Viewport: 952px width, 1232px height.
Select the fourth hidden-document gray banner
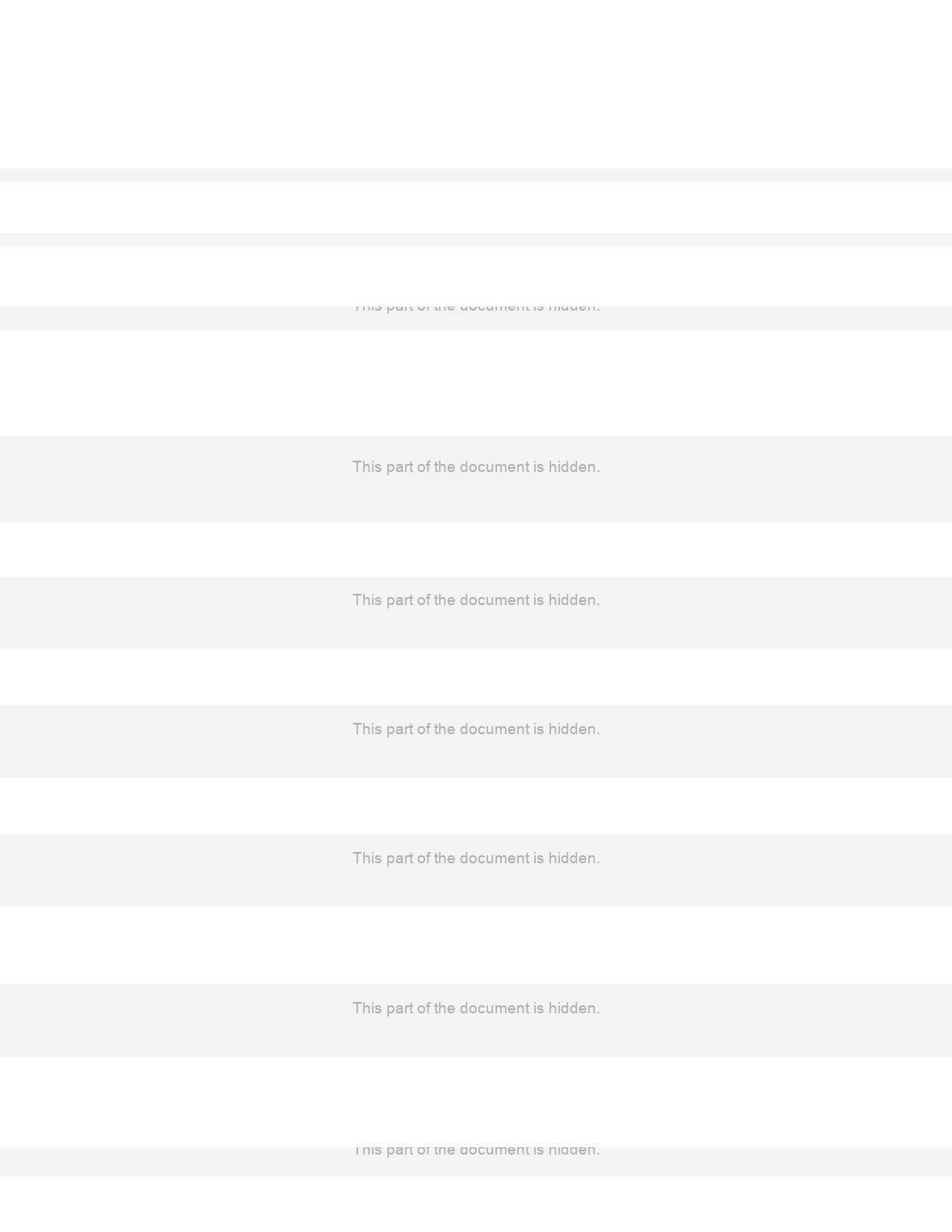pos(476,741)
